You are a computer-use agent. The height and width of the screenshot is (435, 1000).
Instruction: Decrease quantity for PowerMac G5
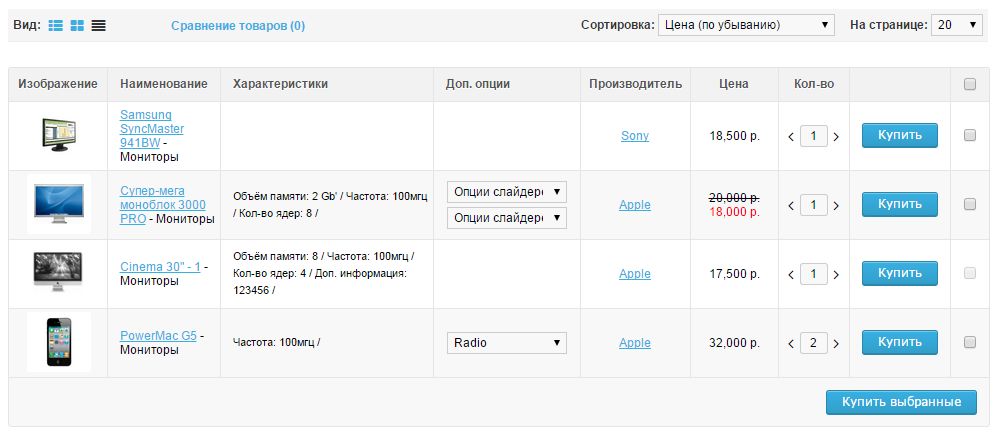pyautogui.click(x=791, y=343)
